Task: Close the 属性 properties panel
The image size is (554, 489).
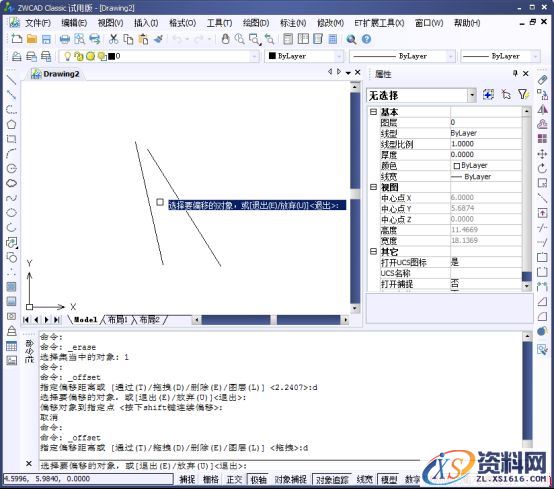Action: point(526,73)
